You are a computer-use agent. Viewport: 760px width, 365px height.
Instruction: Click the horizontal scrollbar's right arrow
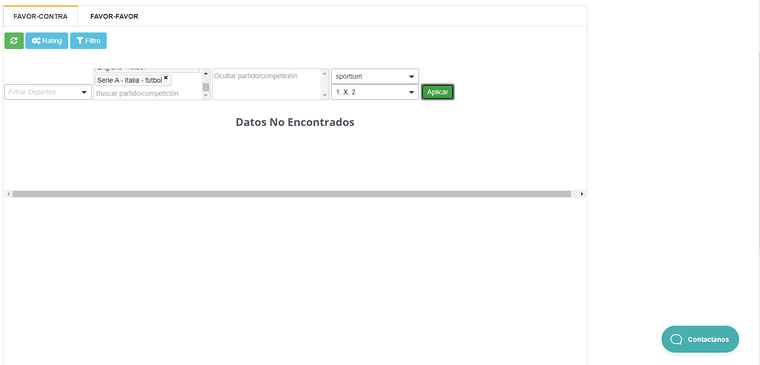[582, 194]
